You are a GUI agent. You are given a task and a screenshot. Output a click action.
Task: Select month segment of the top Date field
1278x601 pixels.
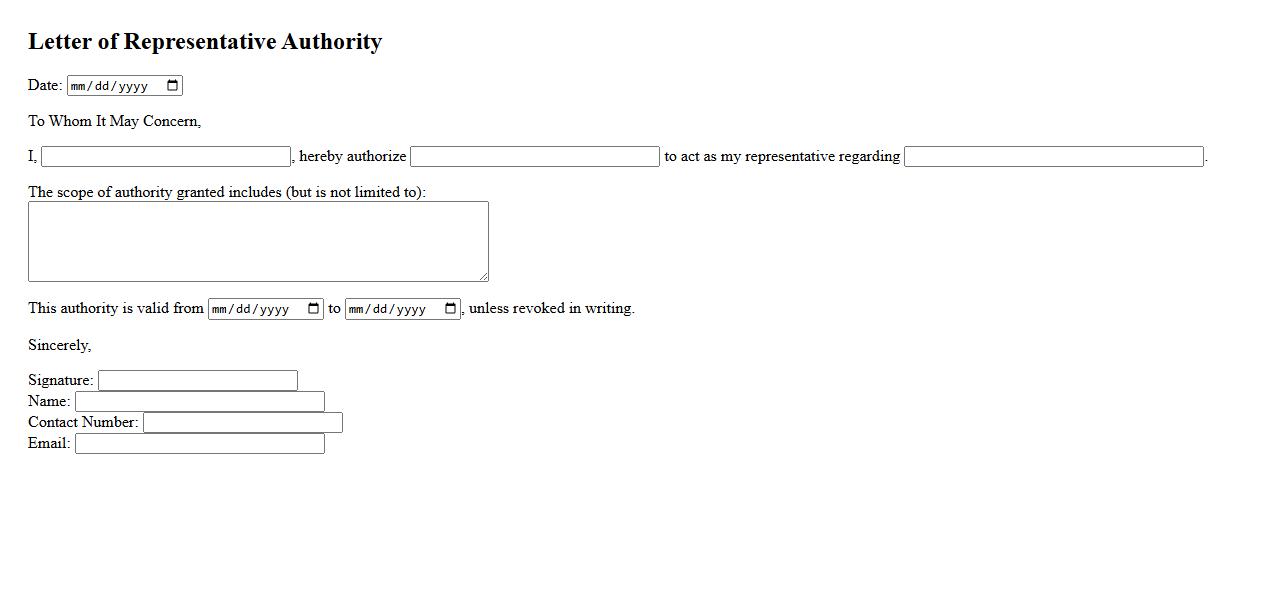[79, 86]
